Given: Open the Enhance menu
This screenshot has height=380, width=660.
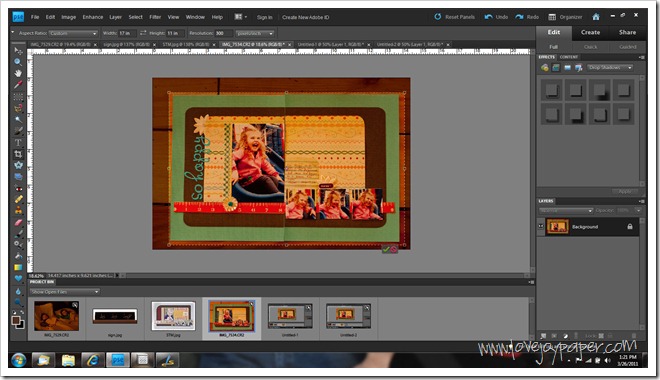Looking at the screenshot, I should [x=93, y=17].
